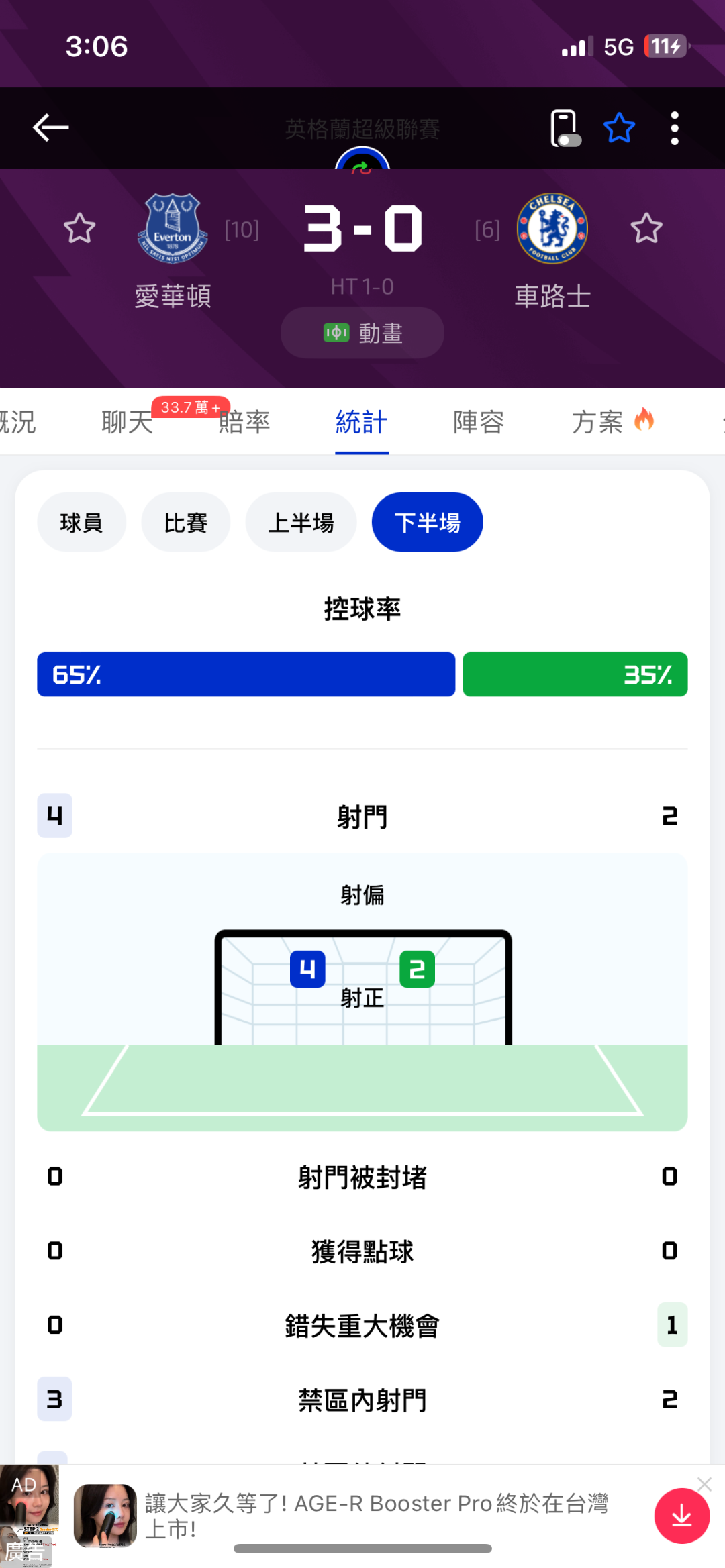This screenshot has height=1568, width=725.
Task: Unfavorite match with blue star
Action: coord(619,128)
